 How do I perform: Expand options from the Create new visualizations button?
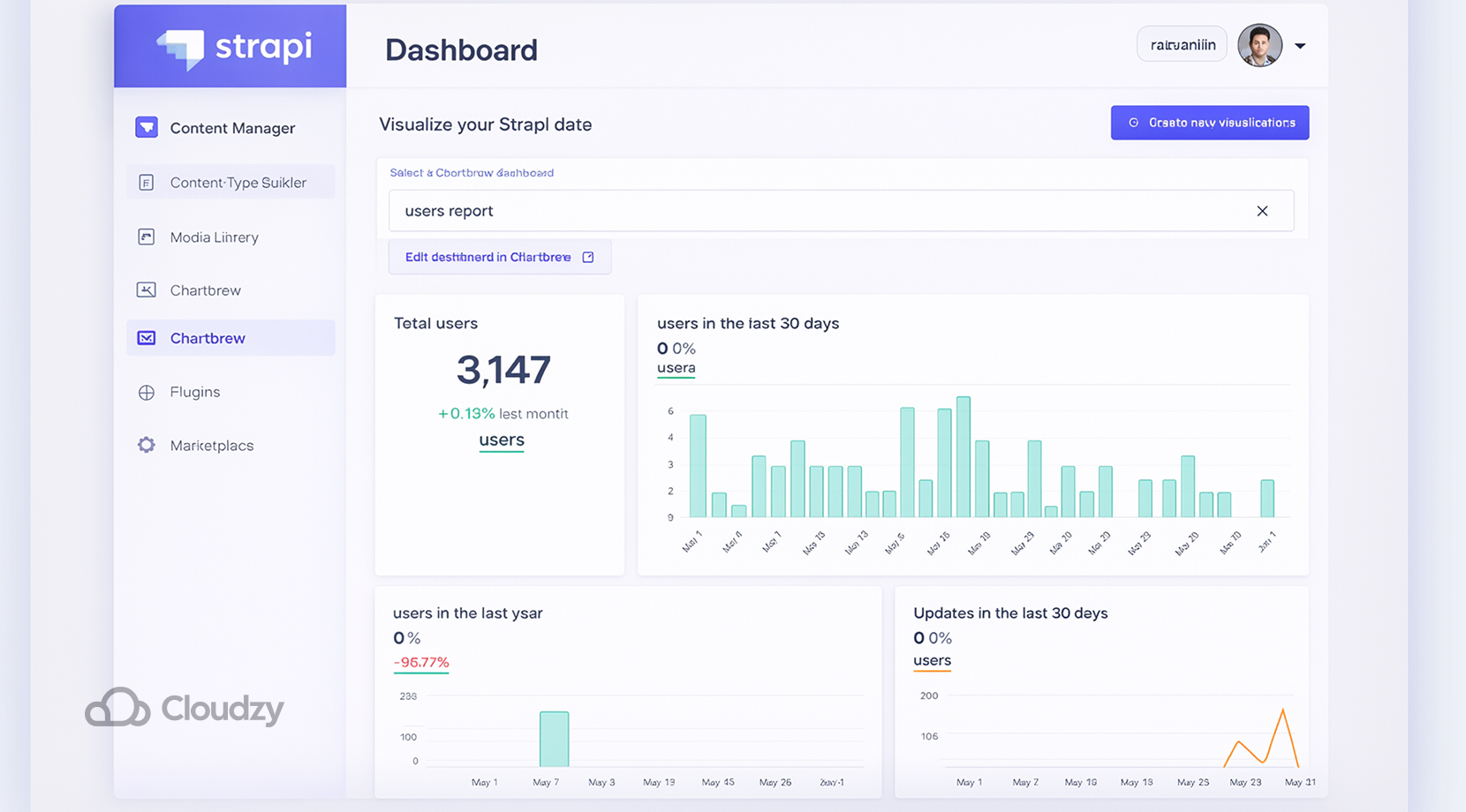point(1209,123)
